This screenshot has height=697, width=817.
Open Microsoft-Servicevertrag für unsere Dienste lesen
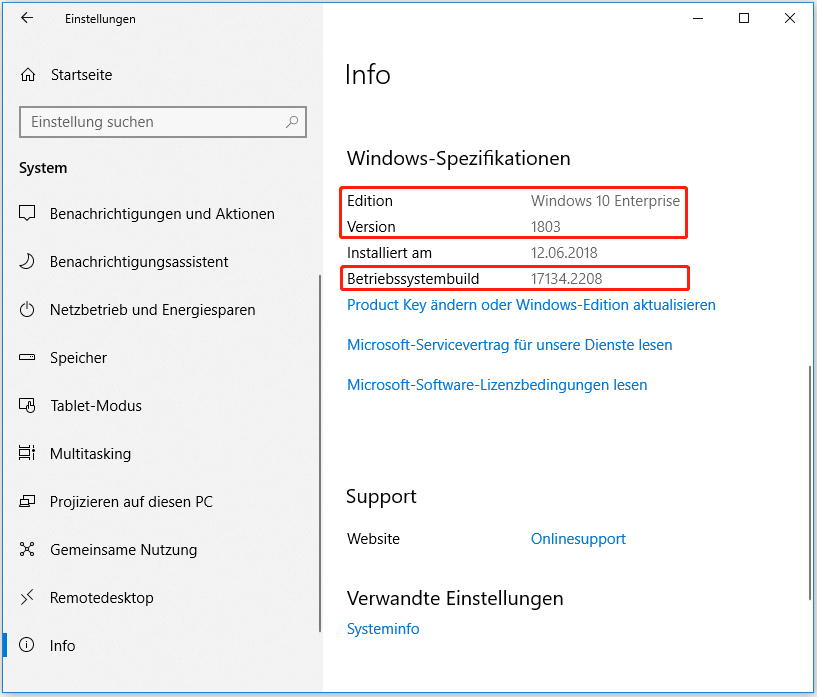tap(510, 345)
